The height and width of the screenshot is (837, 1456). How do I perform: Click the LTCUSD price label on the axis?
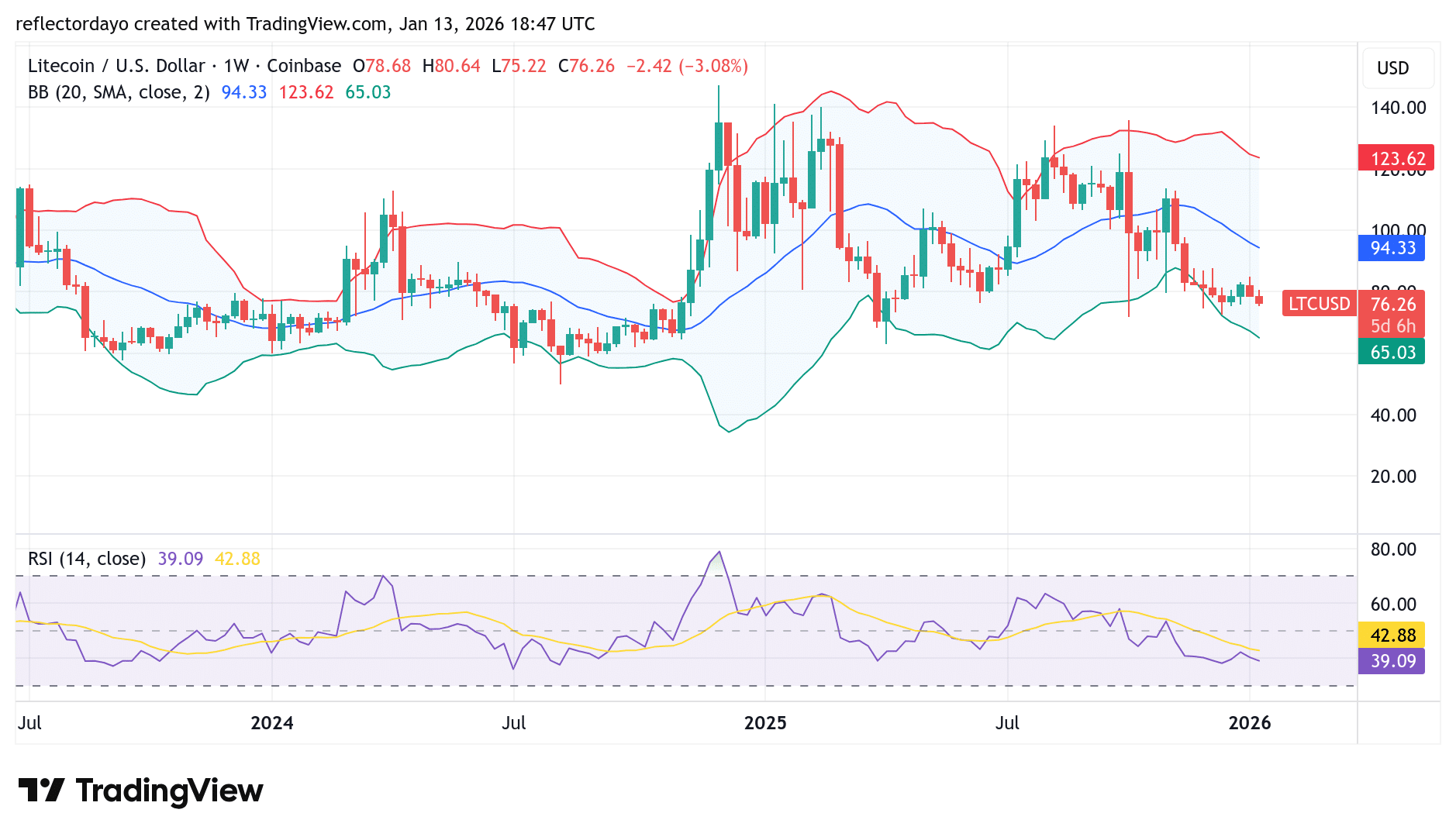1318,304
